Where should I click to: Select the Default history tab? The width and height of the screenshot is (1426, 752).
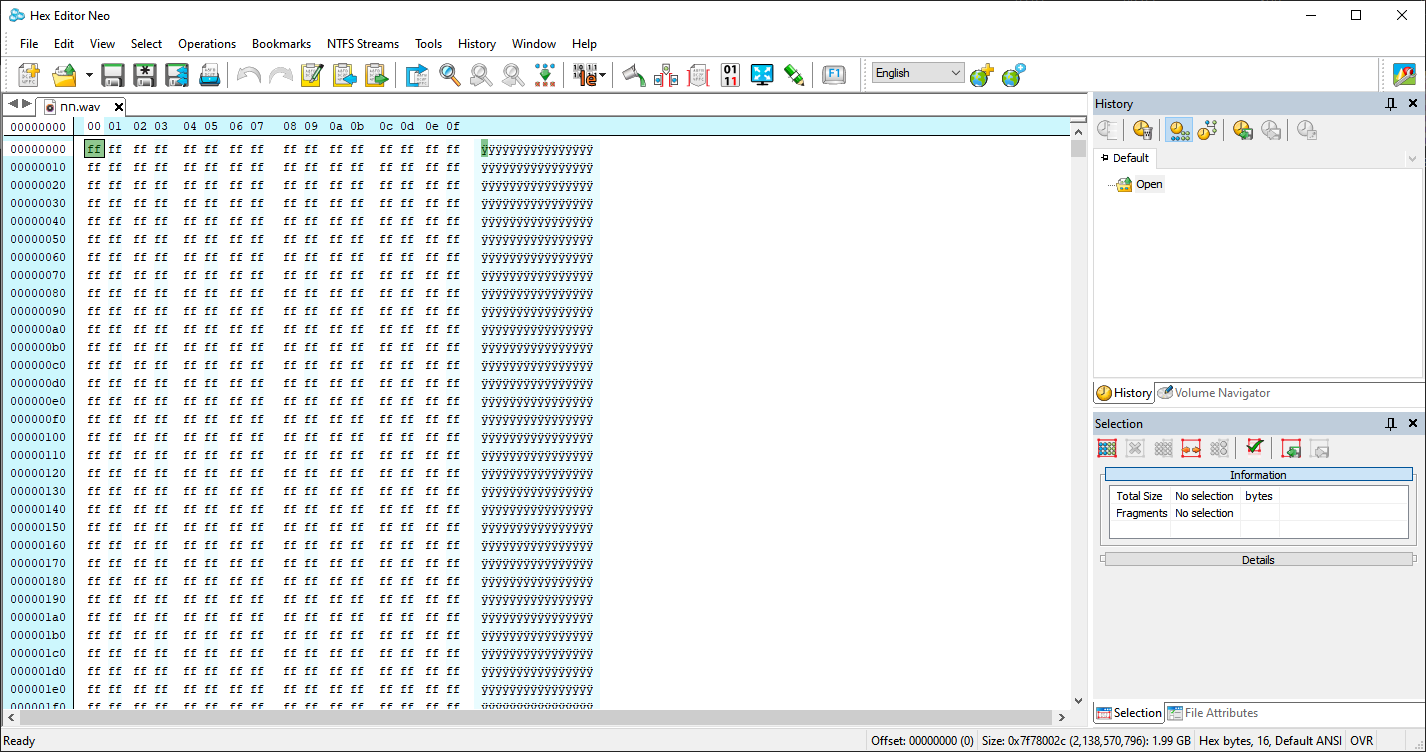[1125, 158]
